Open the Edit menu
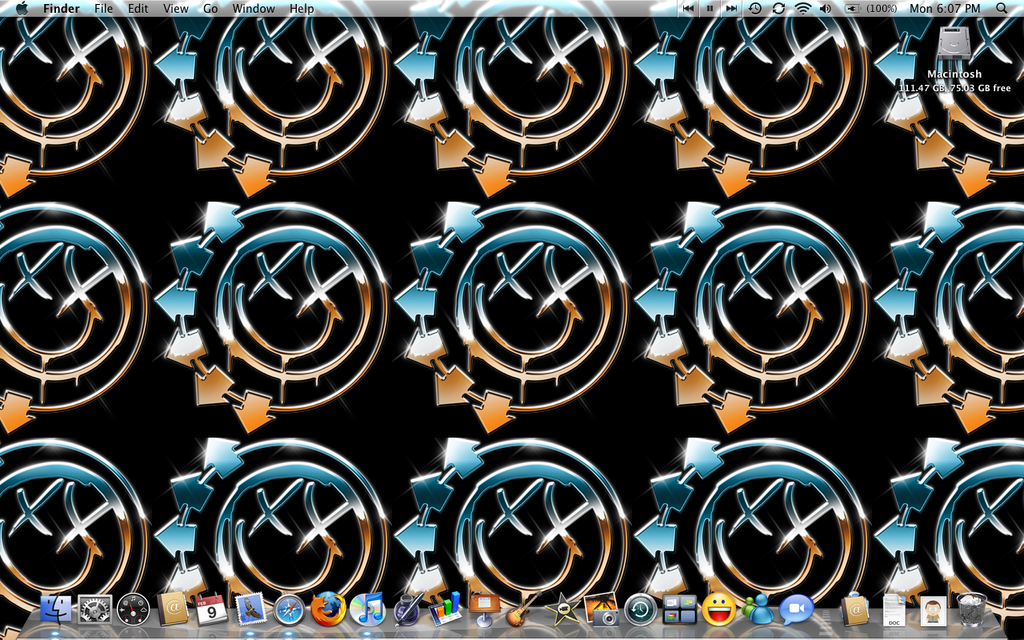Viewport: 1024px width, 640px height. click(138, 8)
